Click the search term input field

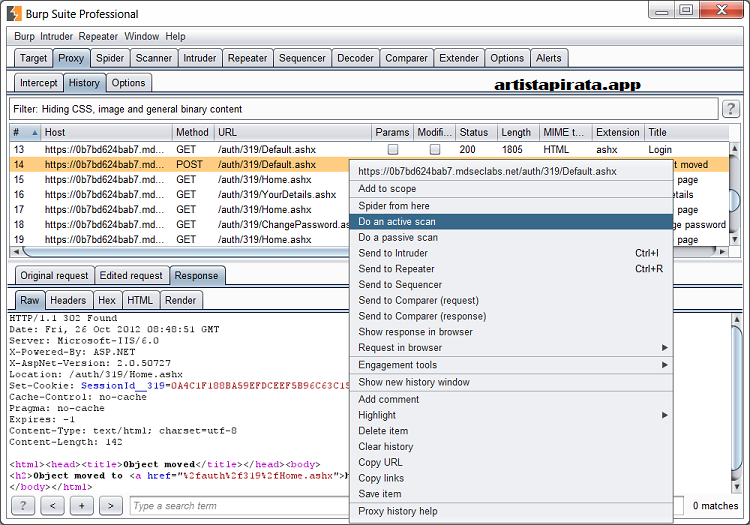pyautogui.click(x=239, y=506)
